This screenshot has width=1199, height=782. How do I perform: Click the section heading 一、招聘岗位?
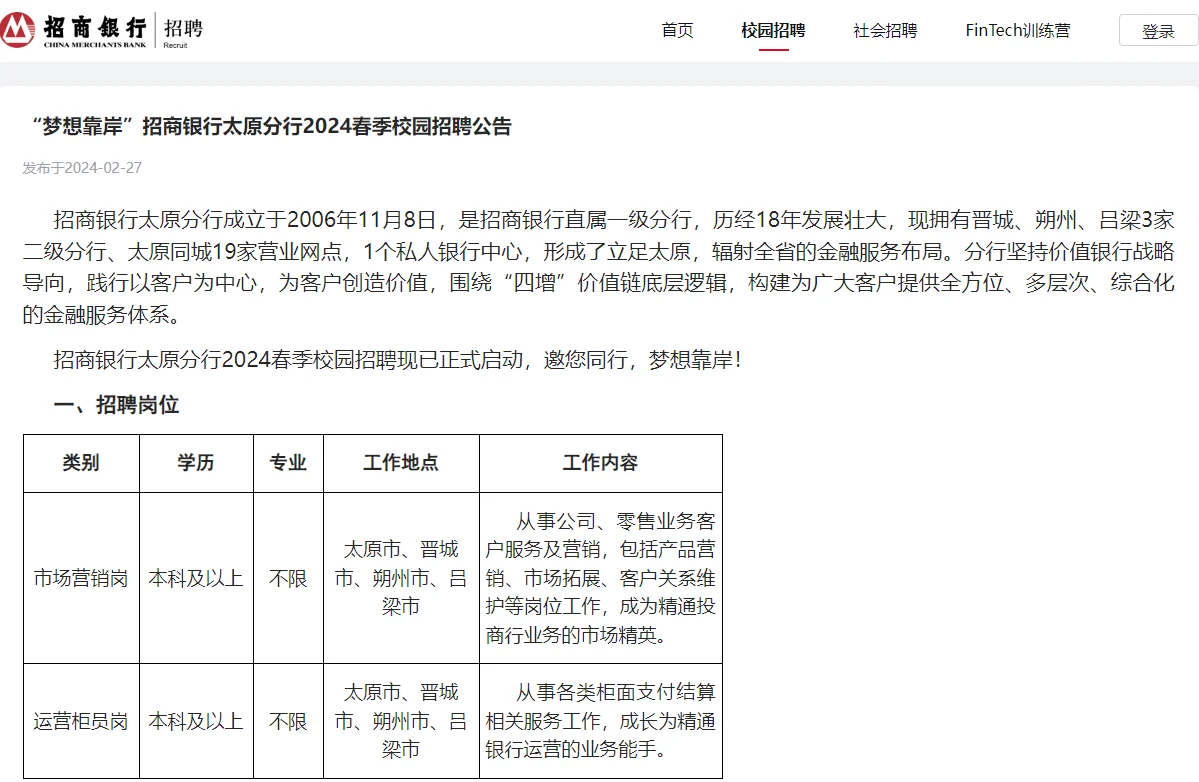pos(116,404)
